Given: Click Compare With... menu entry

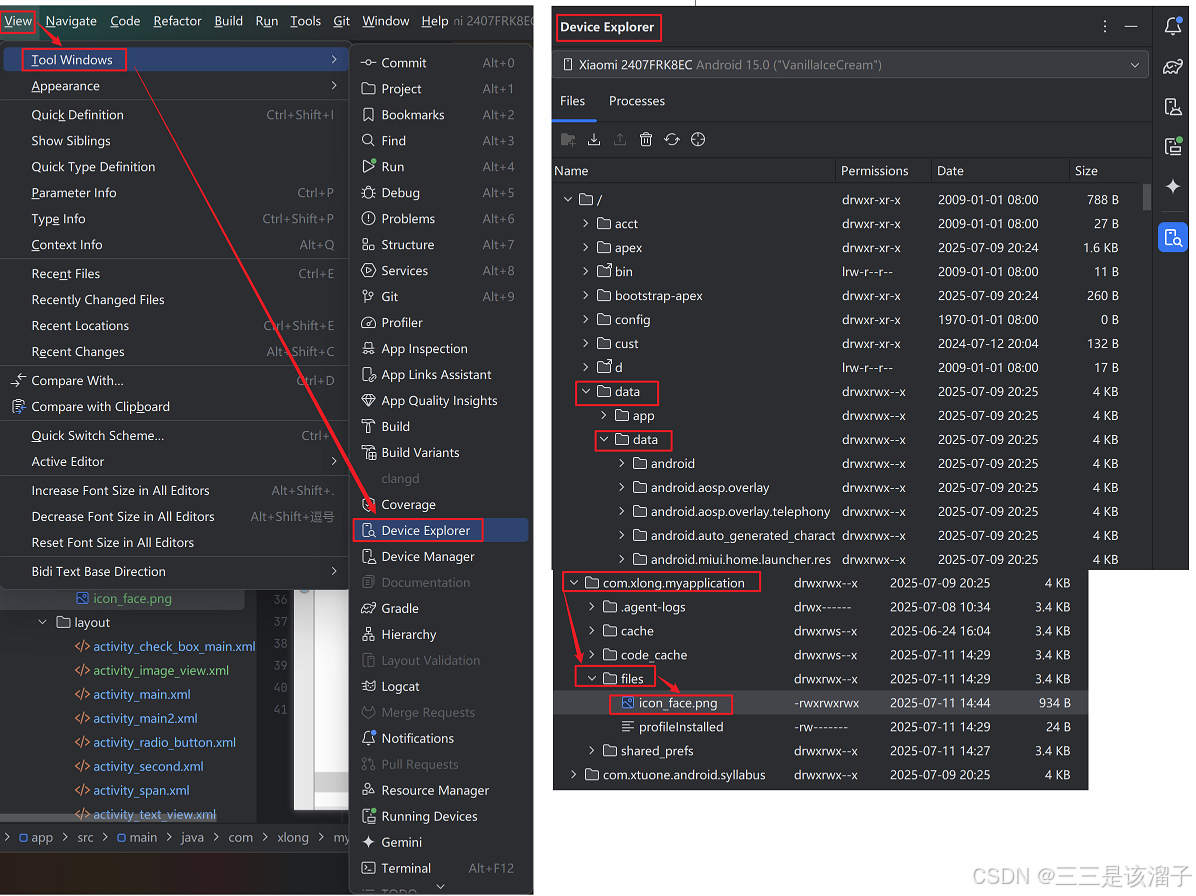Looking at the screenshot, I should [175, 380].
